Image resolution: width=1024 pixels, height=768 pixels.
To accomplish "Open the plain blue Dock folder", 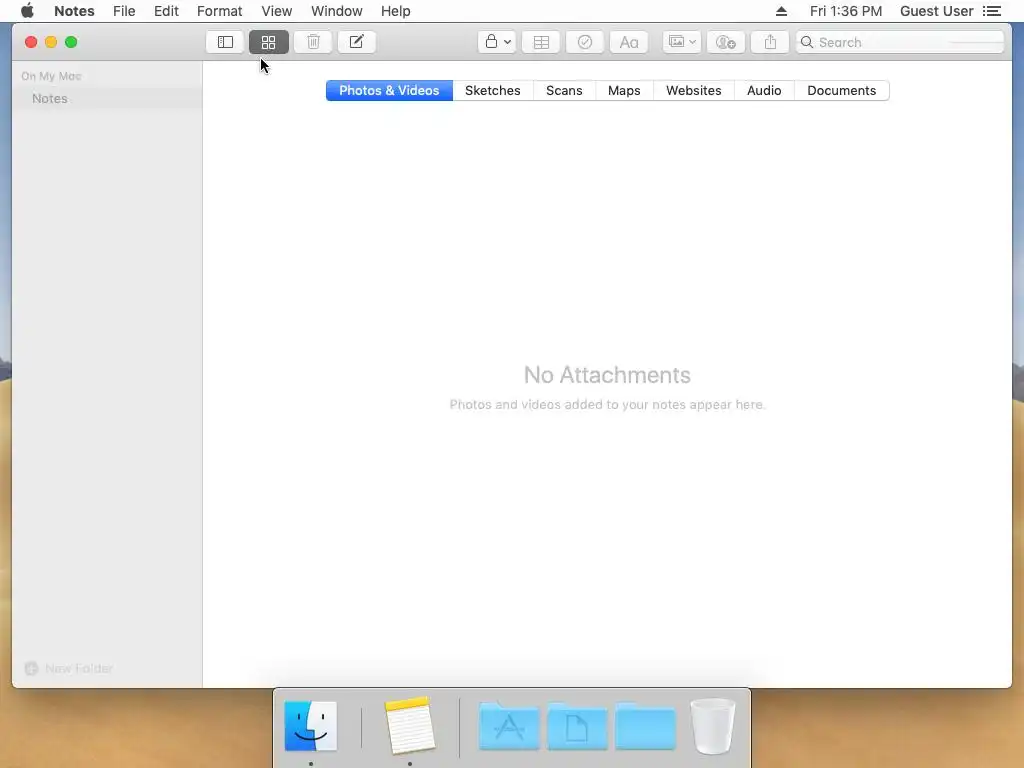I will (645, 726).
